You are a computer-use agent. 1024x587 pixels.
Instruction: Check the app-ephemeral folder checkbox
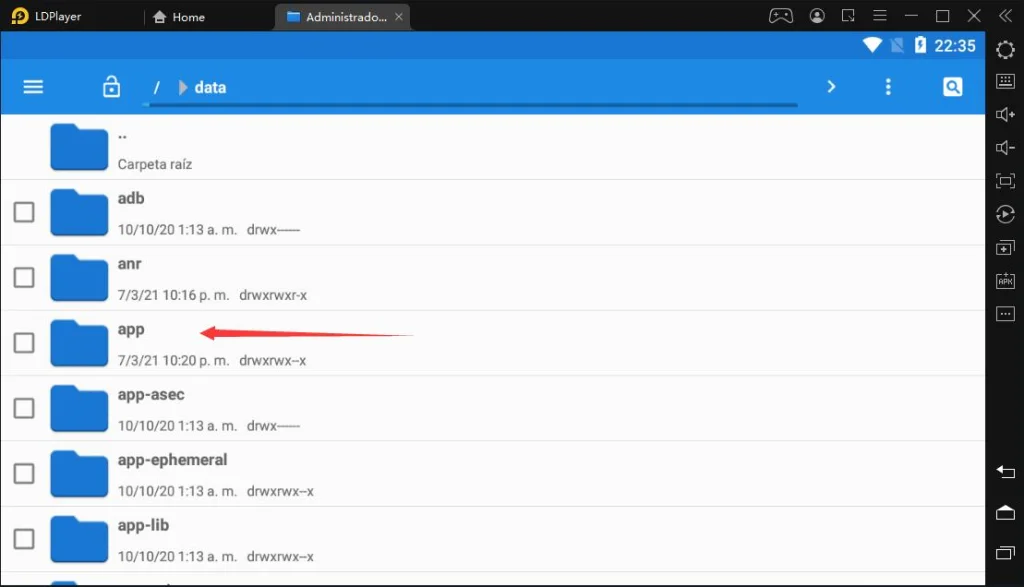24,473
